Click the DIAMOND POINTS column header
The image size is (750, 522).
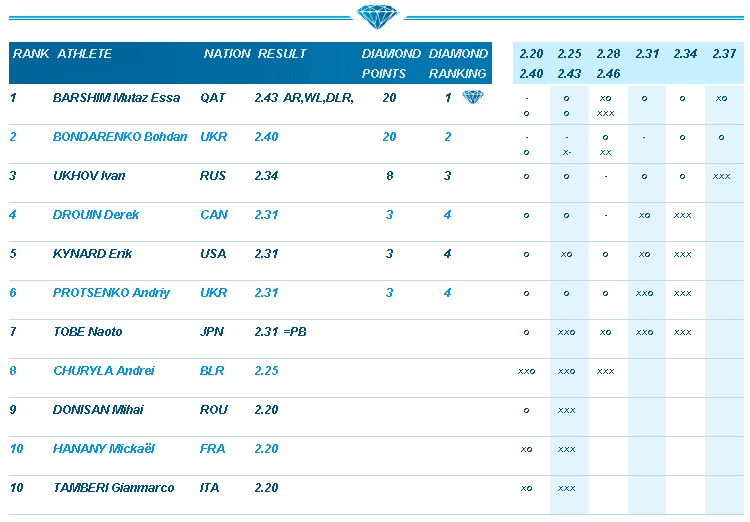tap(391, 63)
